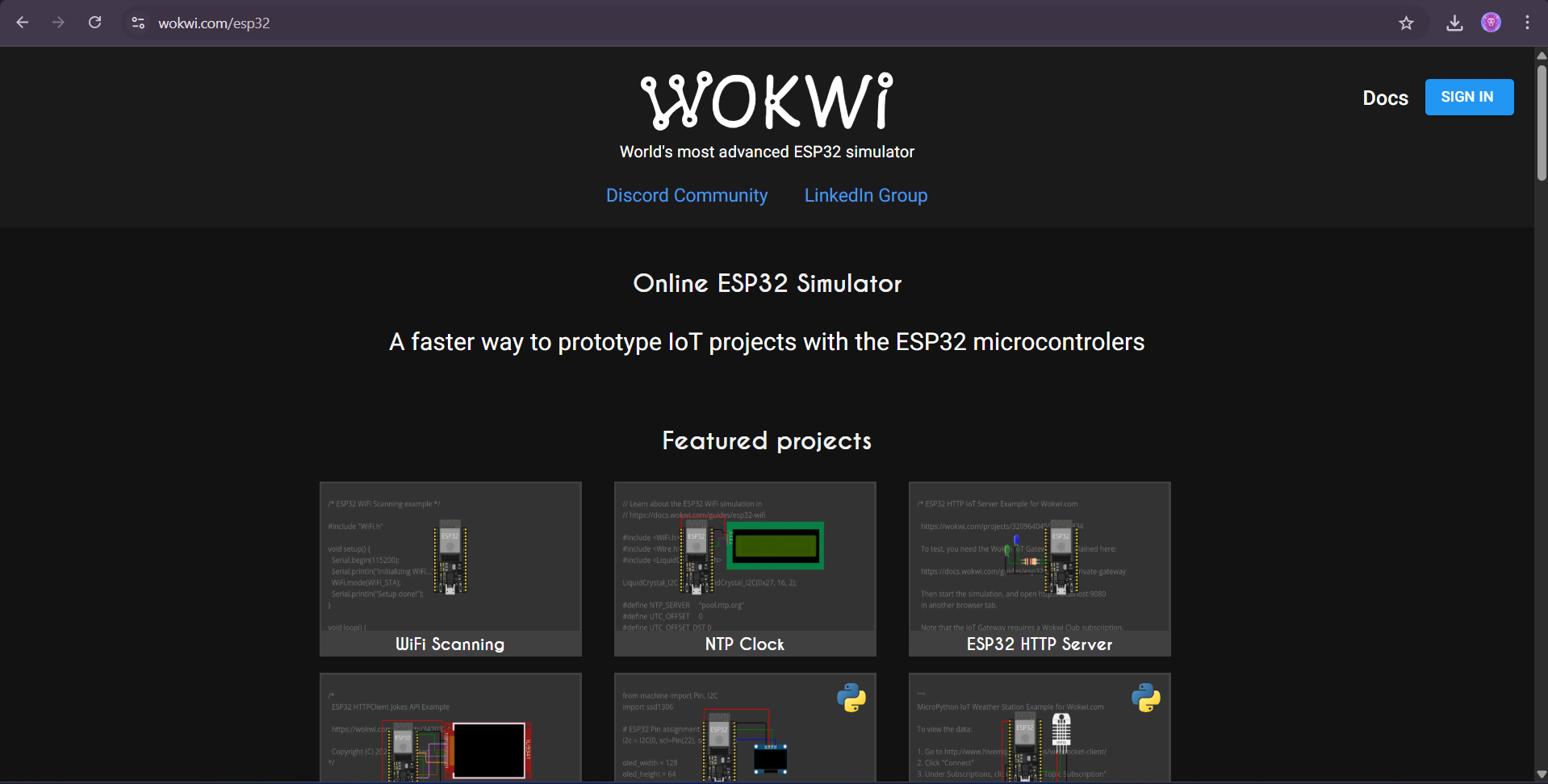Click the SIGN IN button
1548x784 pixels.
click(x=1469, y=97)
